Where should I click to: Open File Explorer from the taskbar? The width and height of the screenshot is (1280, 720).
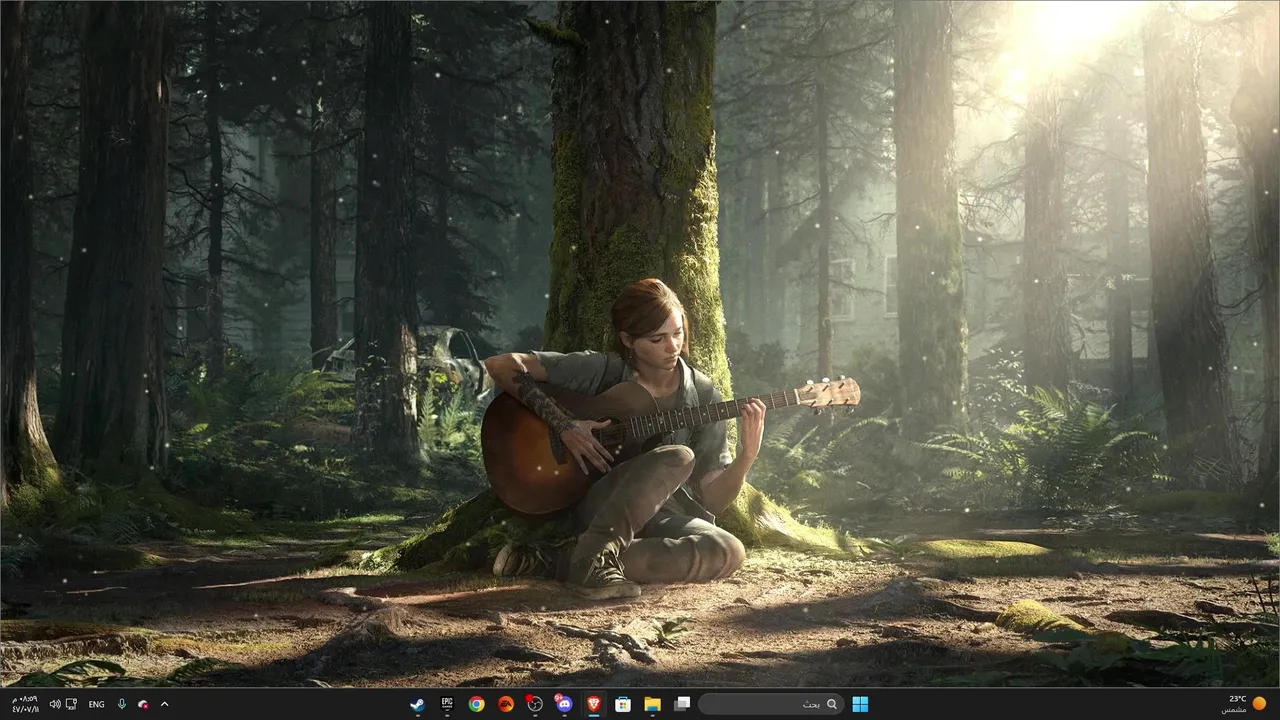point(652,704)
